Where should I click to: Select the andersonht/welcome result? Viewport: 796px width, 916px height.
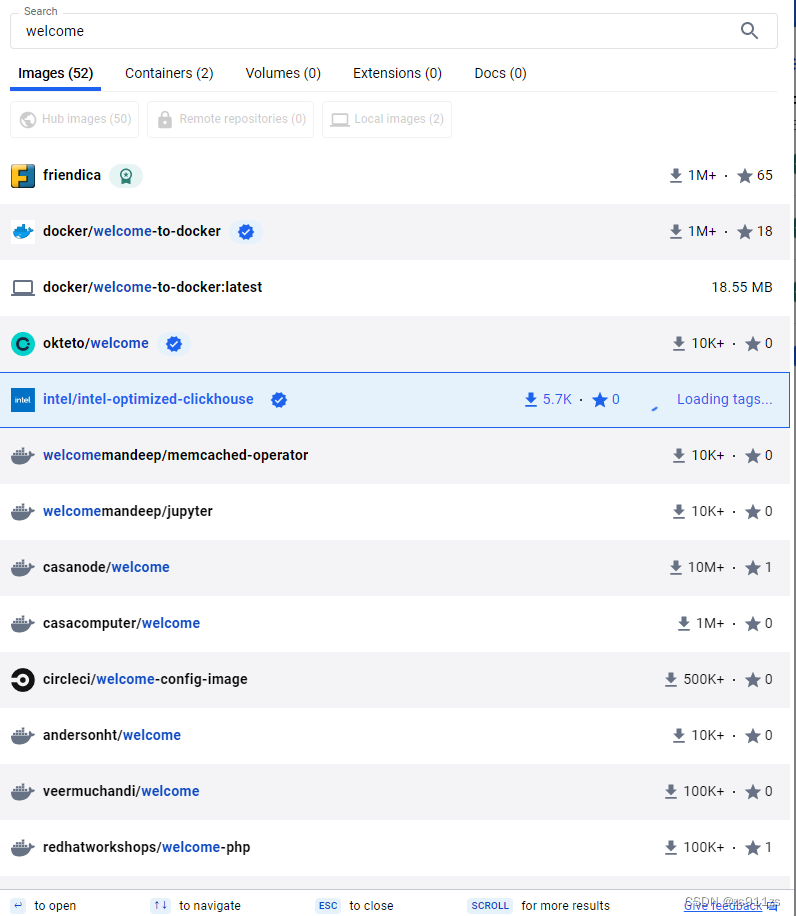(x=395, y=736)
